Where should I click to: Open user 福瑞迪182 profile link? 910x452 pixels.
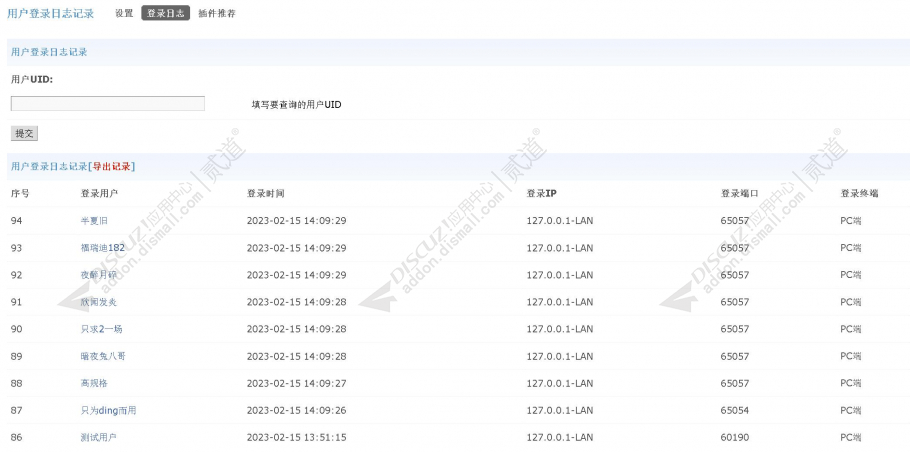click(103, 248)
